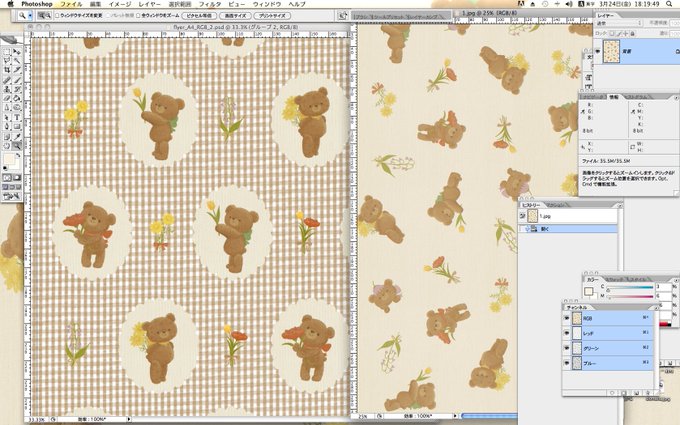Select the Notes tool
680x425 pixels.
7,137
